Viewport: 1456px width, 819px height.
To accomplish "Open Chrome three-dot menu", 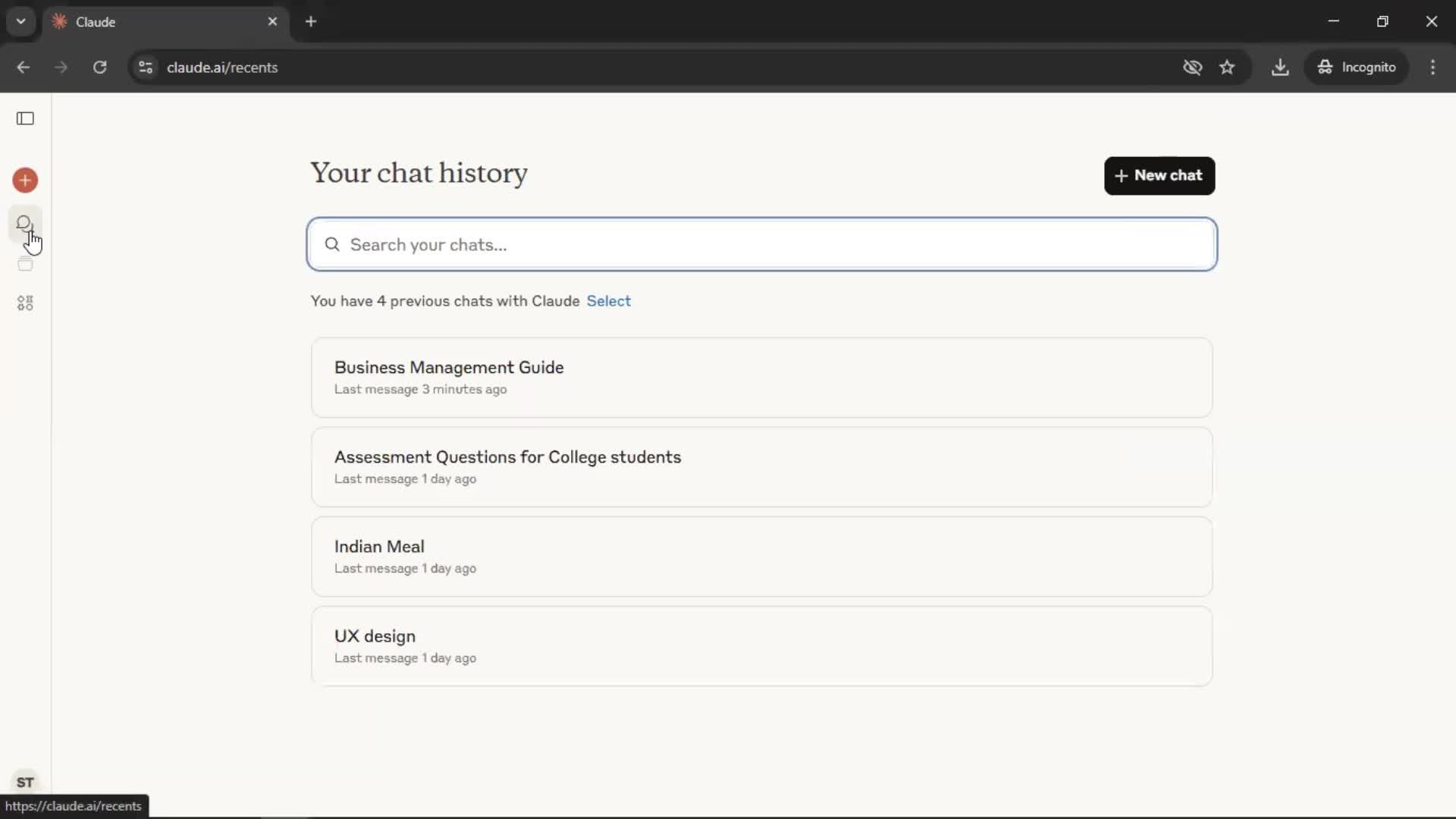I will (x=1432, y=67).
